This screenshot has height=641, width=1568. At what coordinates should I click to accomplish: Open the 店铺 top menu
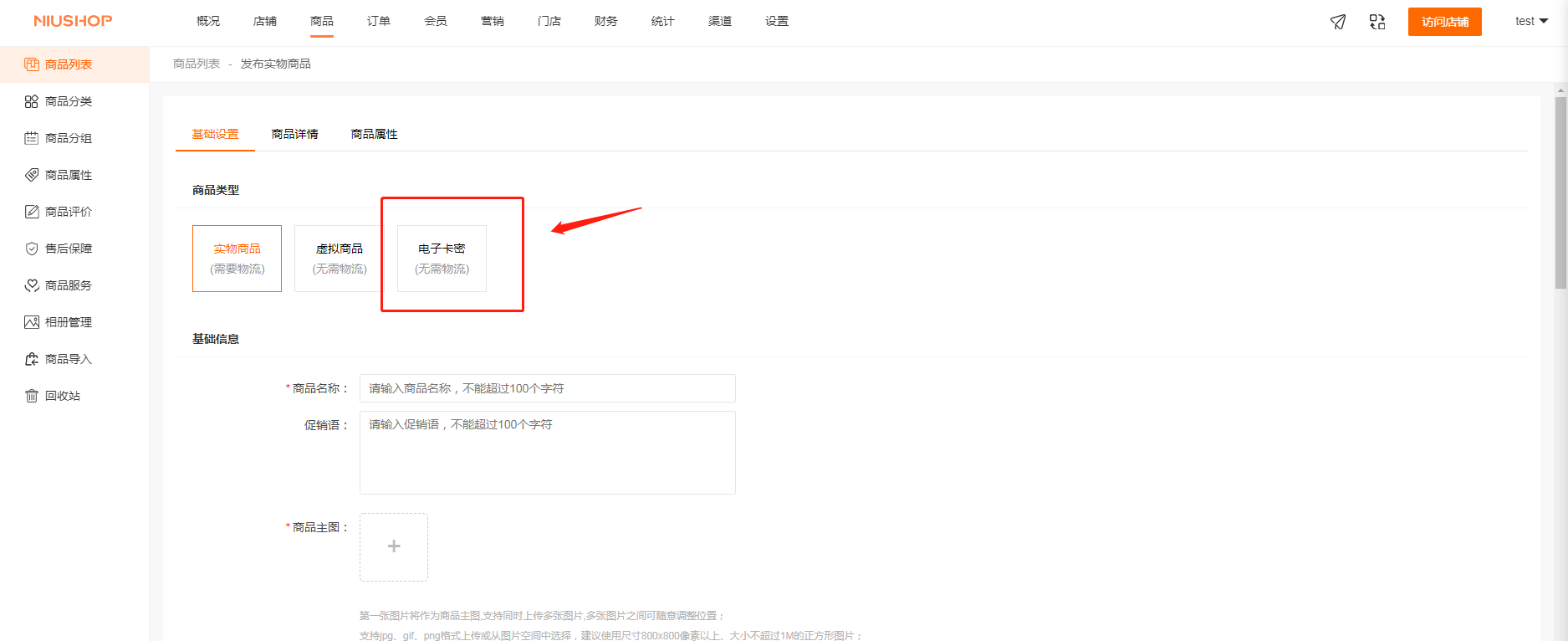tap(265, 21)
